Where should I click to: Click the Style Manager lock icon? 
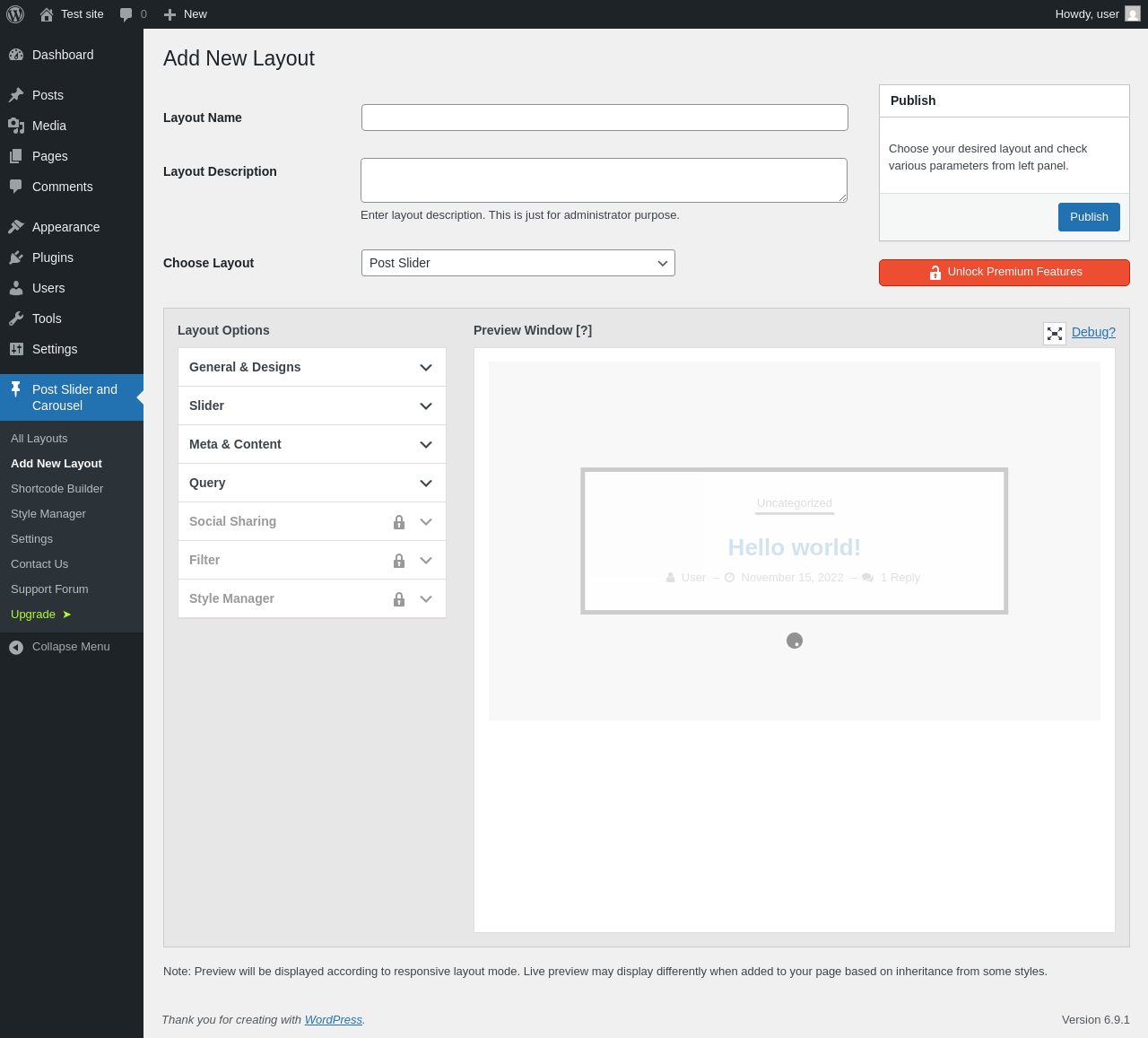tap(399, 599)
